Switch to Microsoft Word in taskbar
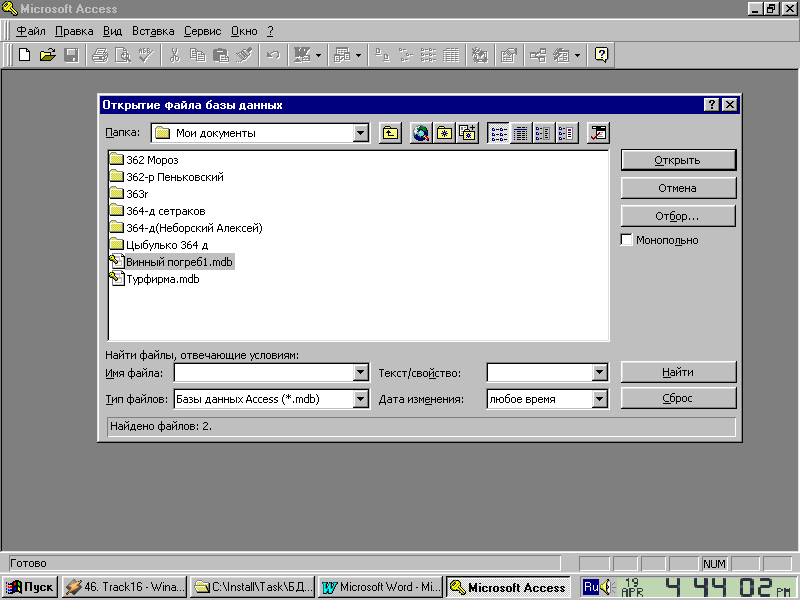The image size is (800, 600). 382,587
